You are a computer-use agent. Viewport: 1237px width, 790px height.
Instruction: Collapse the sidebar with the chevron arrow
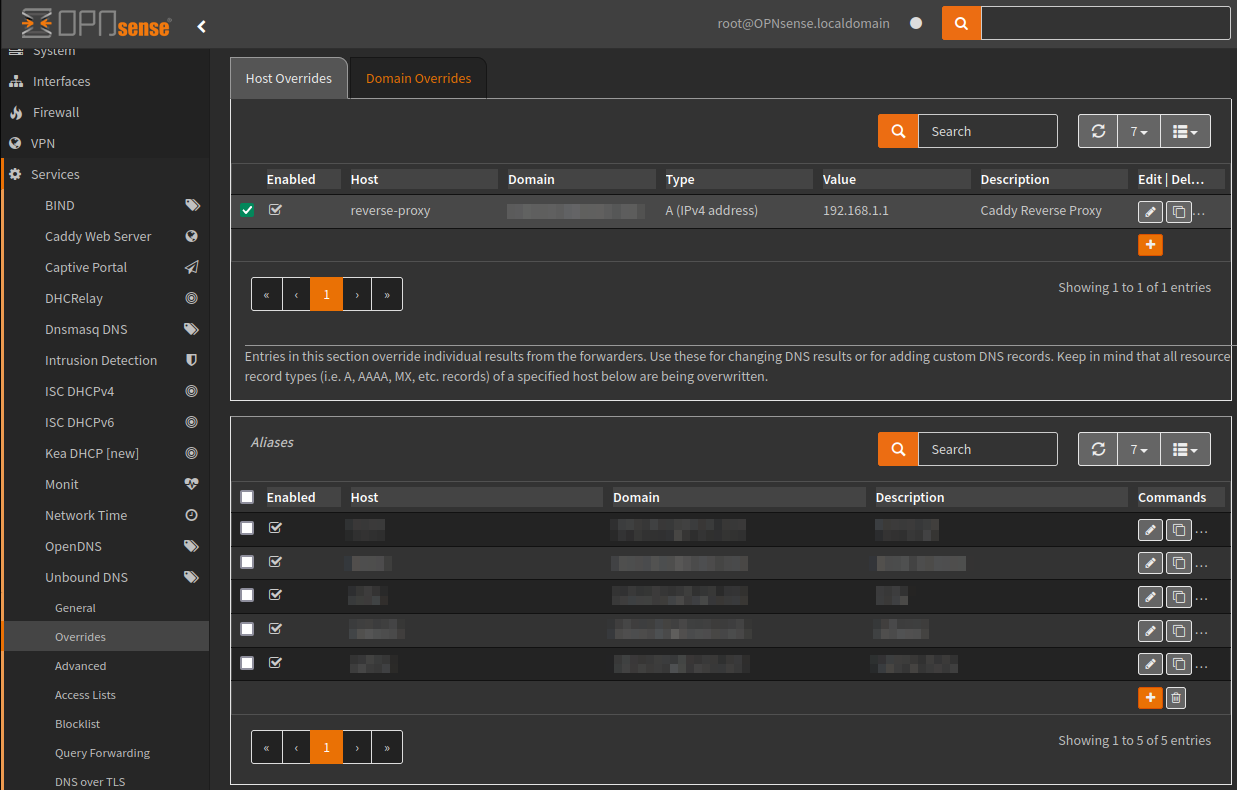click(201, 26)
